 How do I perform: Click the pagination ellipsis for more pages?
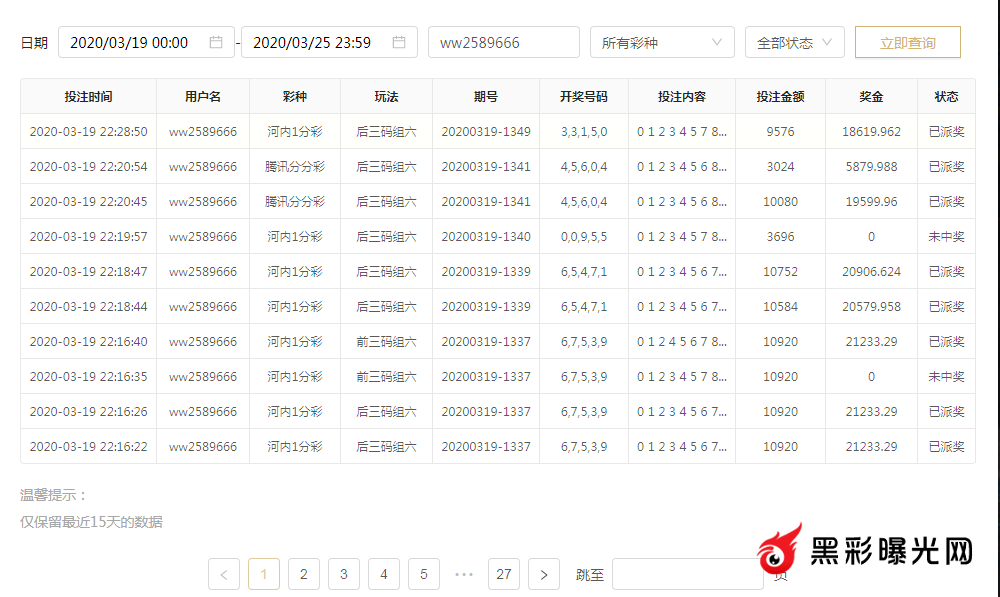(463, 574)
